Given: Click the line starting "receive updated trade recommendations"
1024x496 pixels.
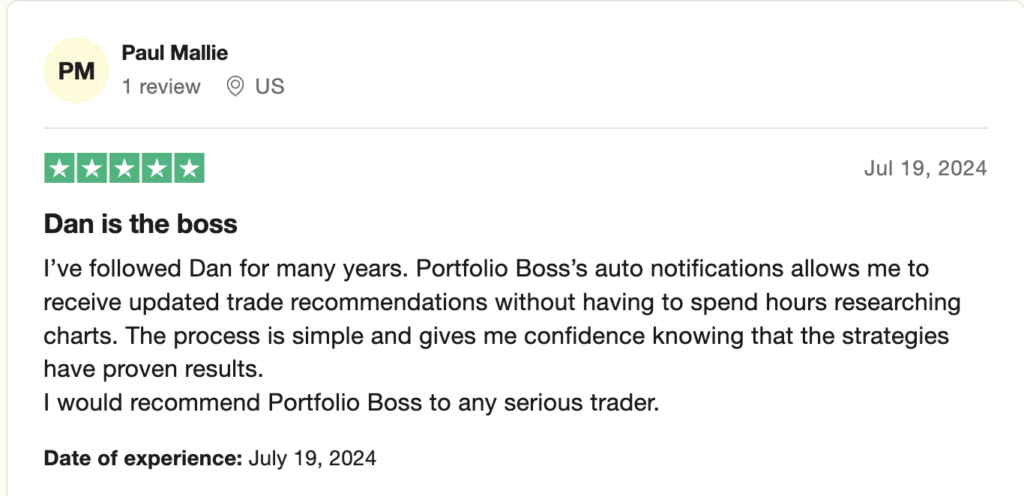Looking at the screenshot, I should coord(502,302).
